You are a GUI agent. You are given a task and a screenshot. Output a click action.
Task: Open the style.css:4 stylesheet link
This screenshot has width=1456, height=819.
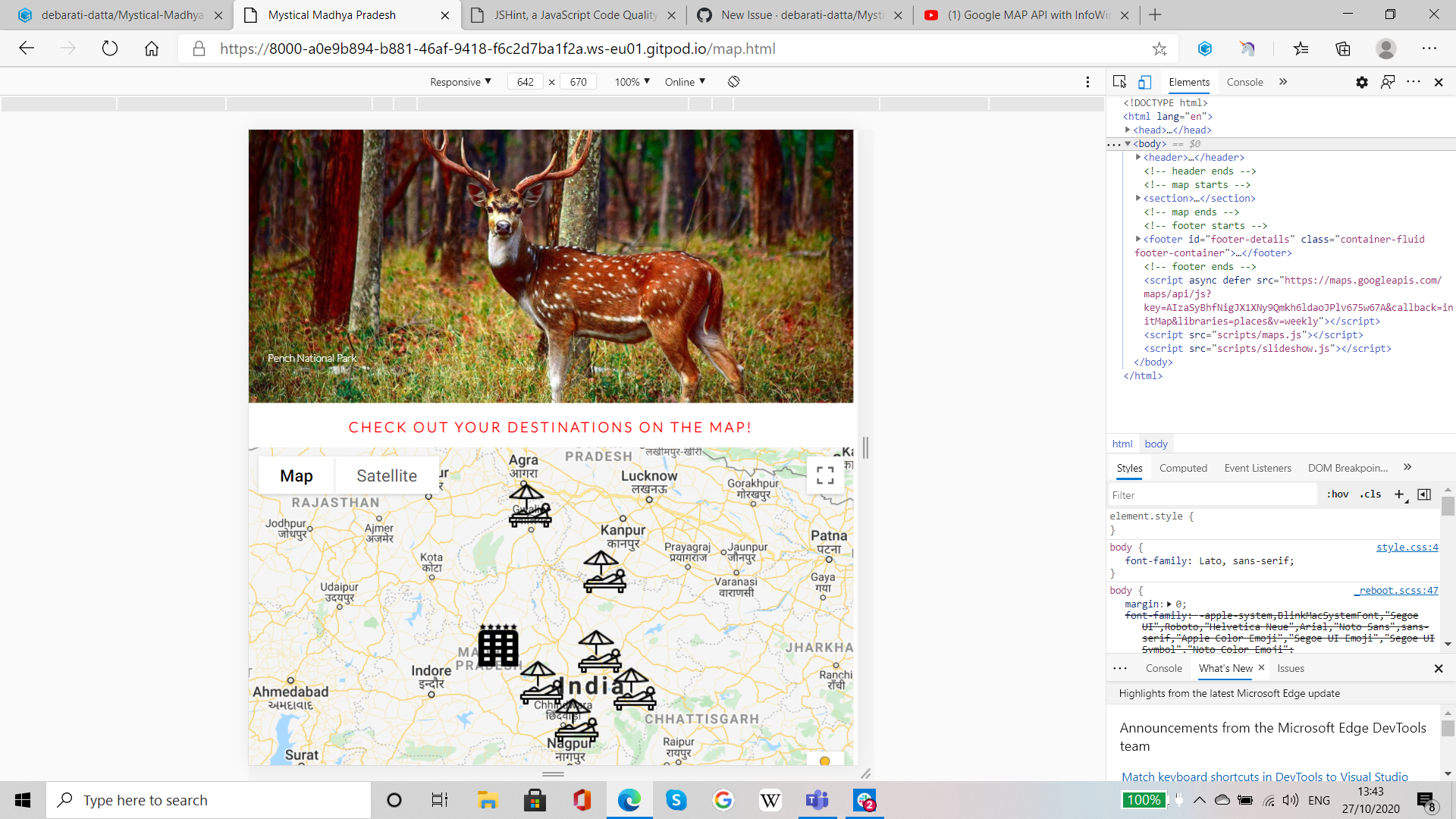tap(1407, 547)
